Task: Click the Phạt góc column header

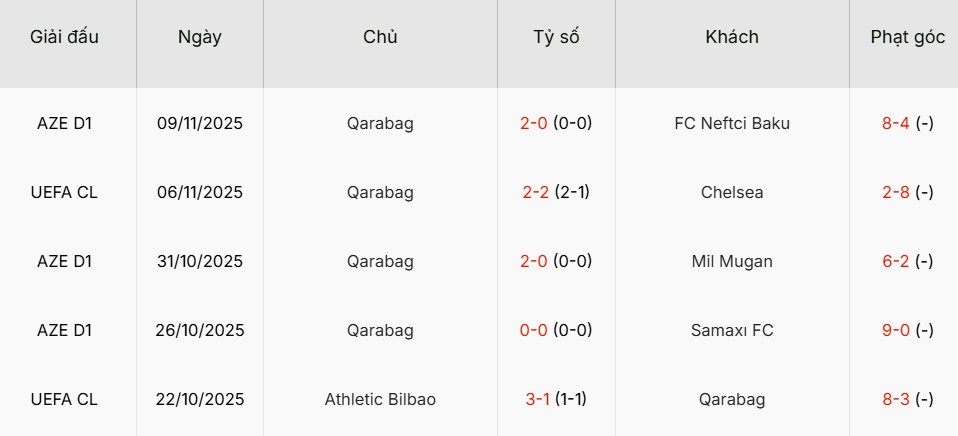Action: tap(907, 37)
